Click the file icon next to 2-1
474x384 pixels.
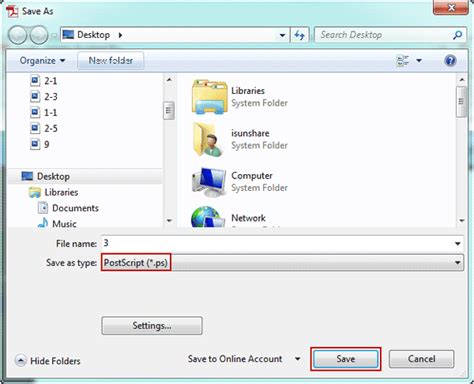pyautogui.click(x=35, y=81)
